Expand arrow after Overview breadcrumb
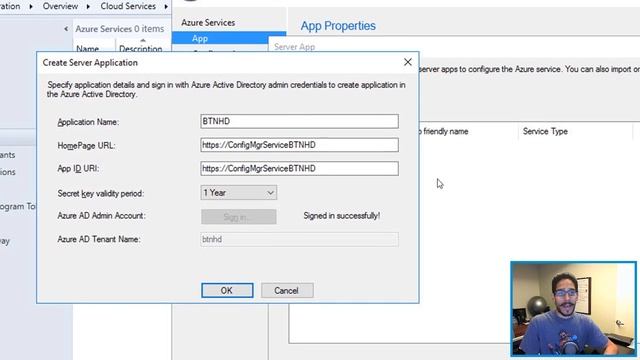Viewport: 640px width, 360px height. click(88, 7)
